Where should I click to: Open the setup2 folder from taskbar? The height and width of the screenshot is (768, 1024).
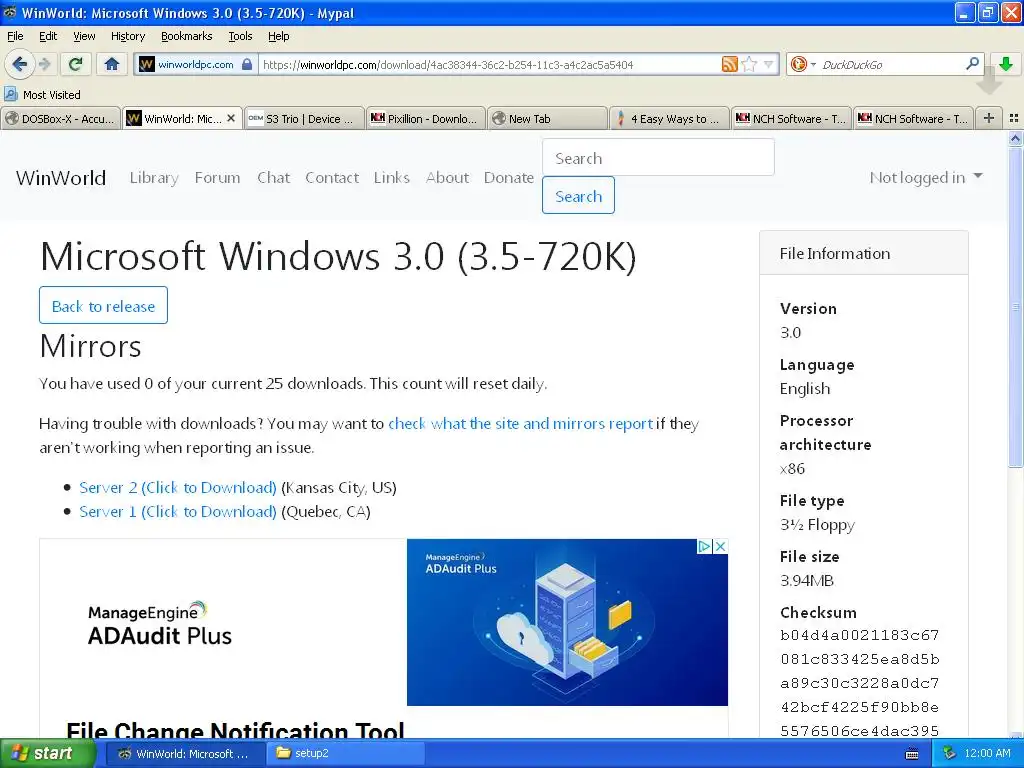(x=346, y=753)
